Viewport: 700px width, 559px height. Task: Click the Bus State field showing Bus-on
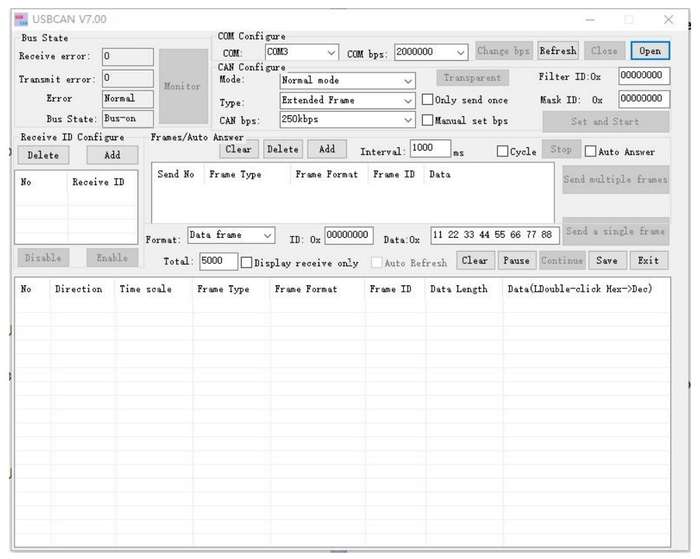[128, 119]
